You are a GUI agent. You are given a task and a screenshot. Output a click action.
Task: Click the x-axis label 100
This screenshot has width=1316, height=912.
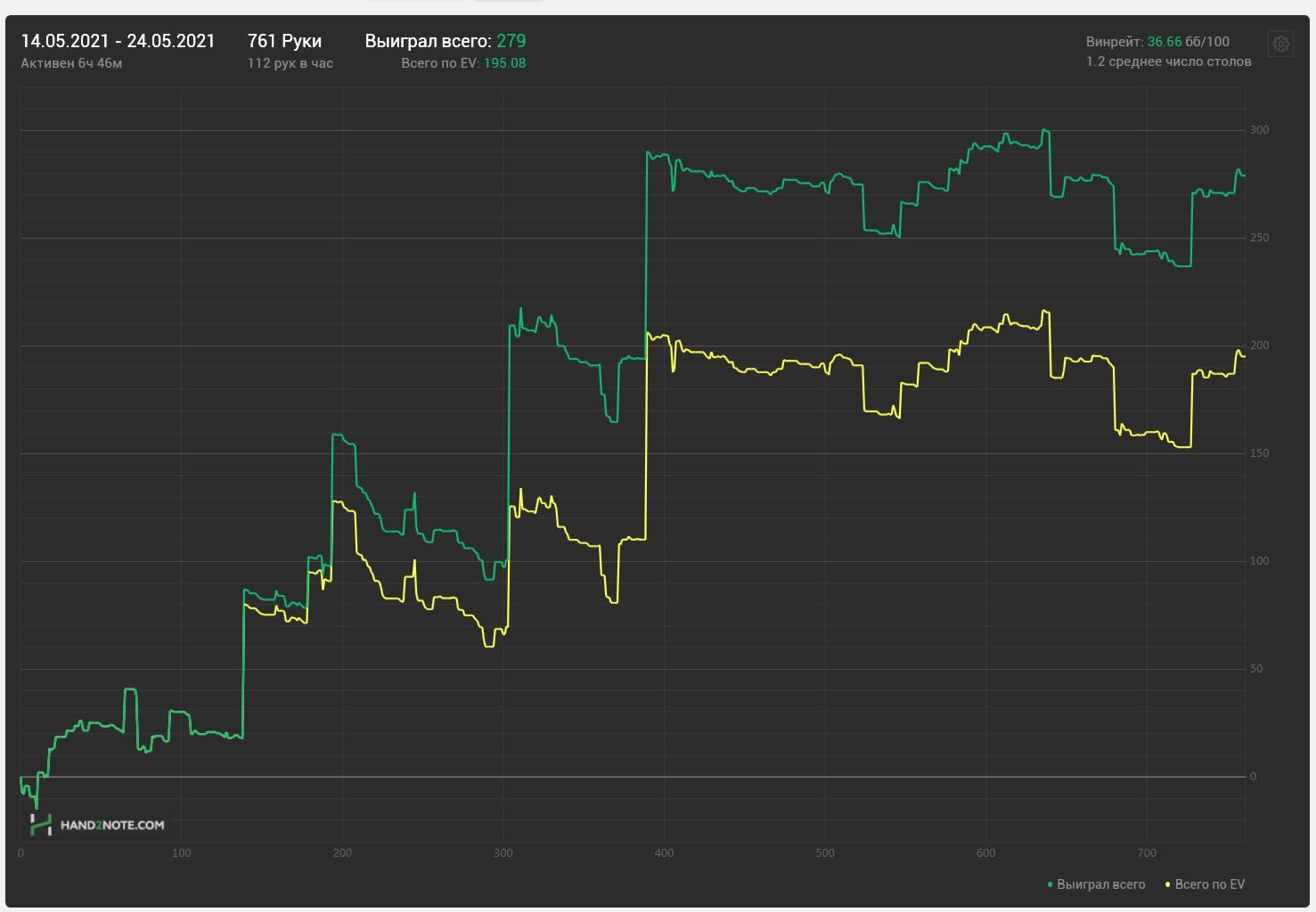pos(181,853)
